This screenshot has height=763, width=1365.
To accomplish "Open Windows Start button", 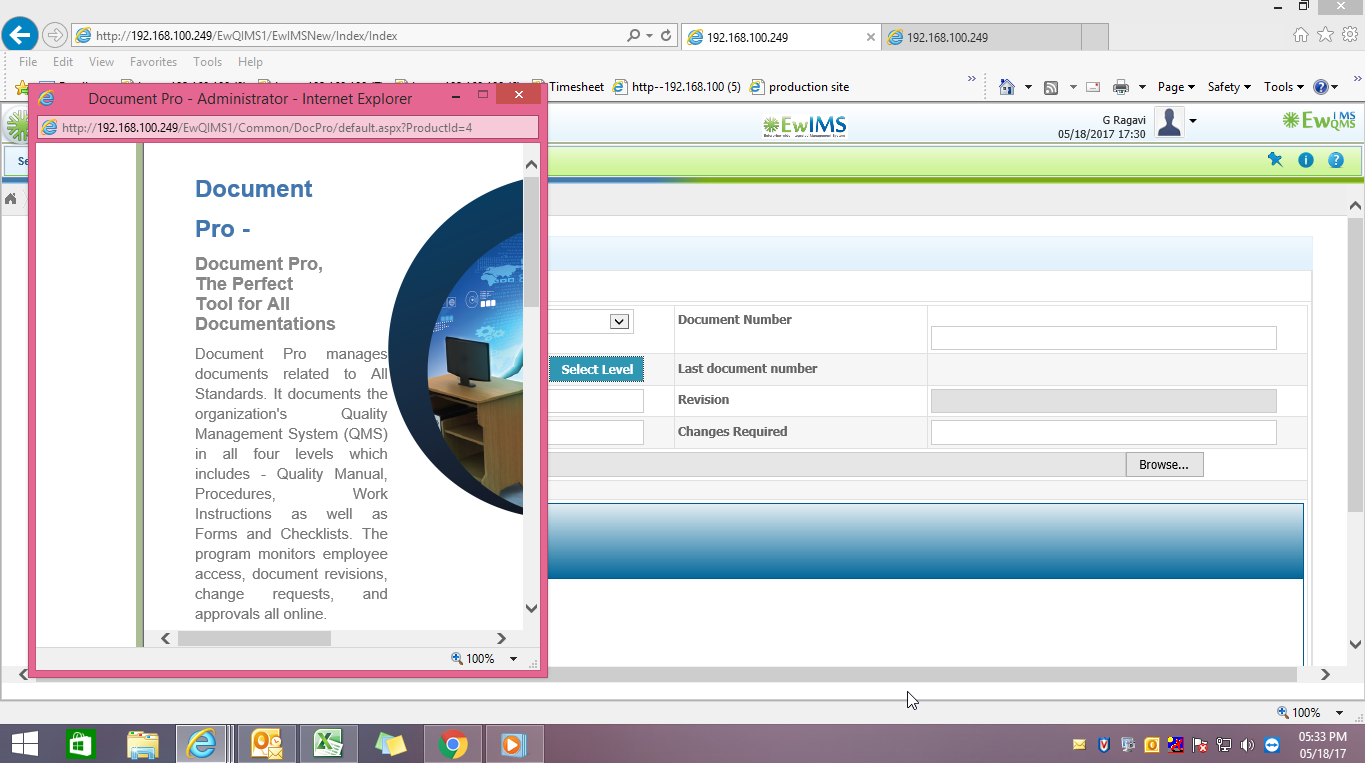I will [x=24, y=744].
